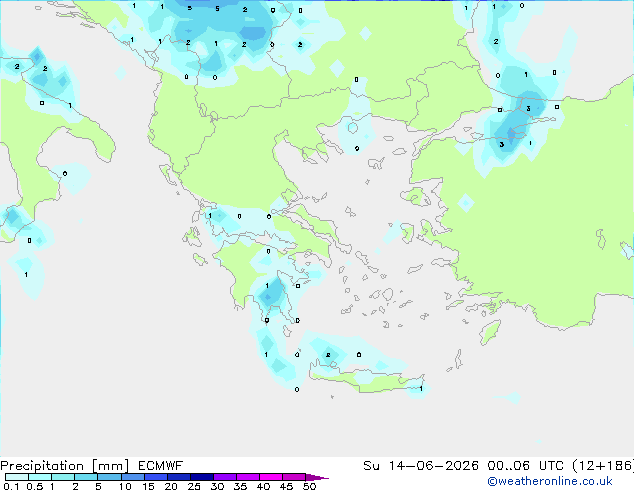
Task: Click the '50' legend scale label
Action: pyautogui.click(x=309, y=486)
